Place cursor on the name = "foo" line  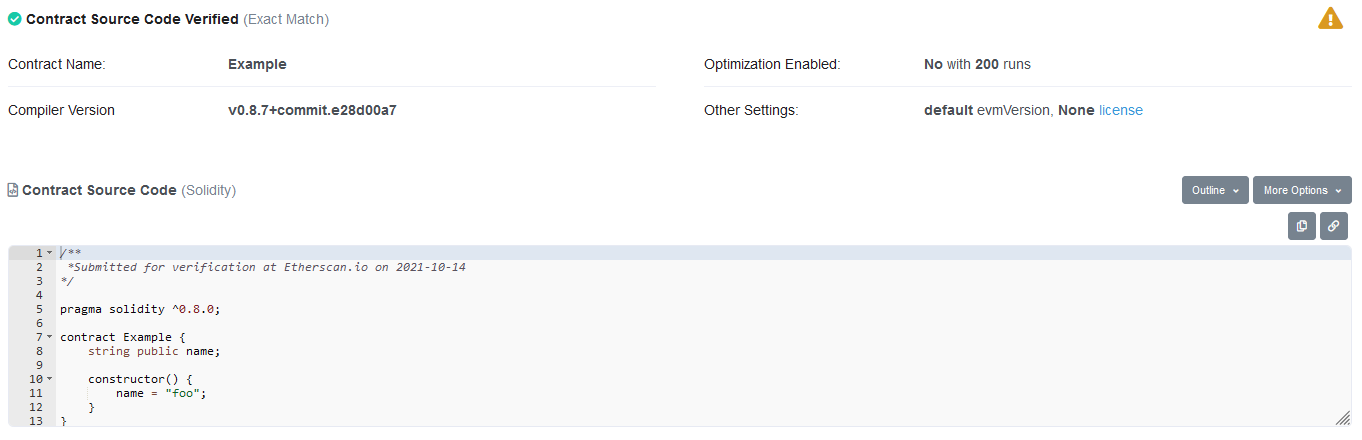point(161,393)
